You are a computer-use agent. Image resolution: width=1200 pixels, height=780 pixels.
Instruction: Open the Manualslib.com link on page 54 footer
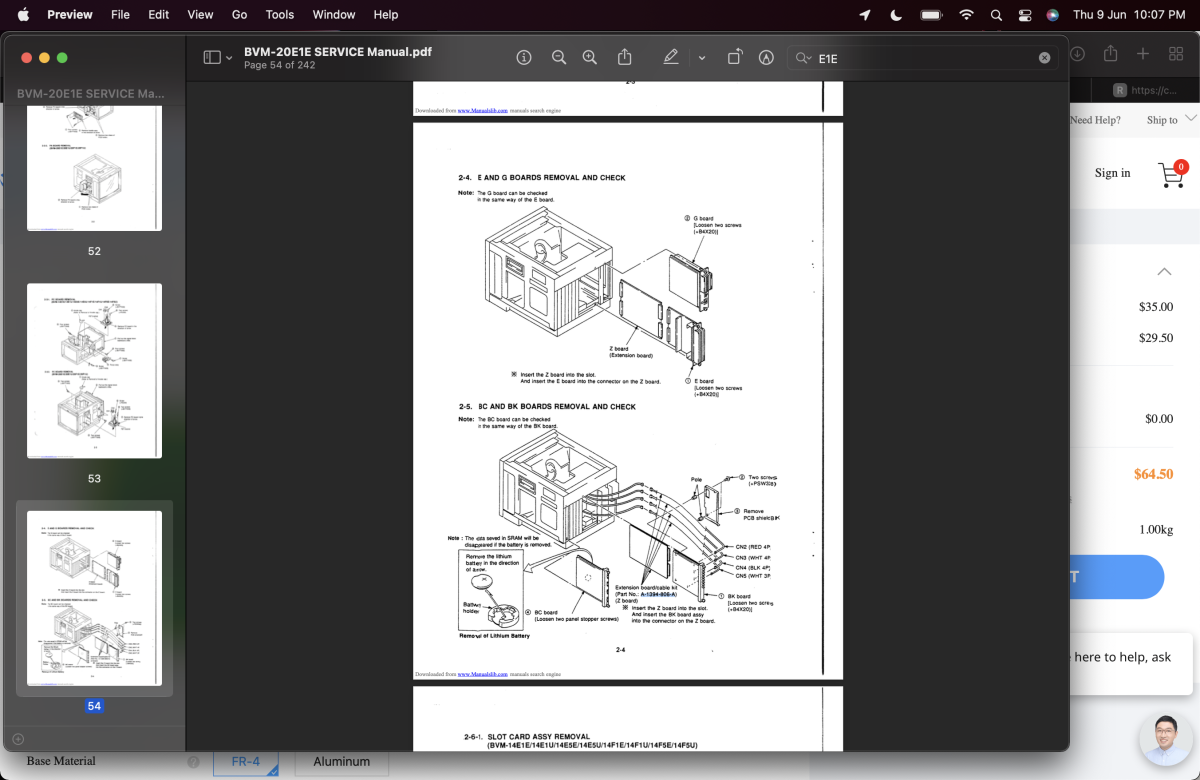pos(482,674)
